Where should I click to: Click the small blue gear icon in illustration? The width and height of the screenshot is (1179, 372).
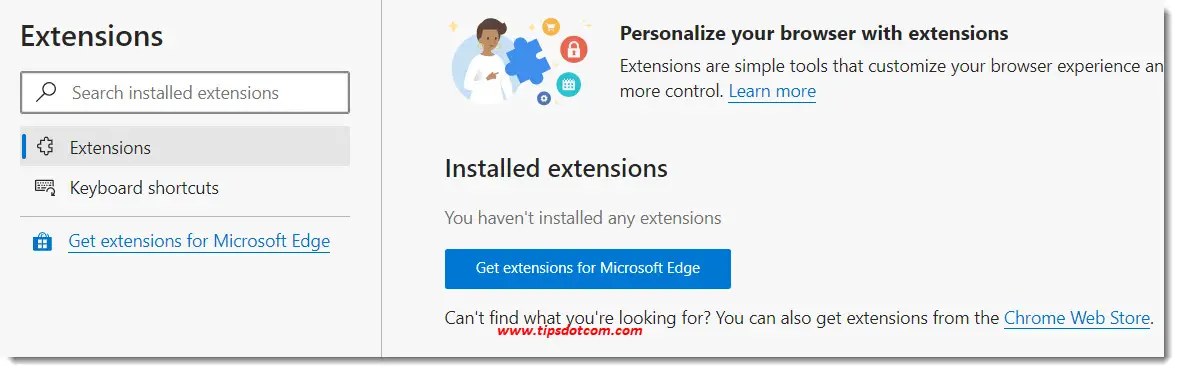pos(544,98)
